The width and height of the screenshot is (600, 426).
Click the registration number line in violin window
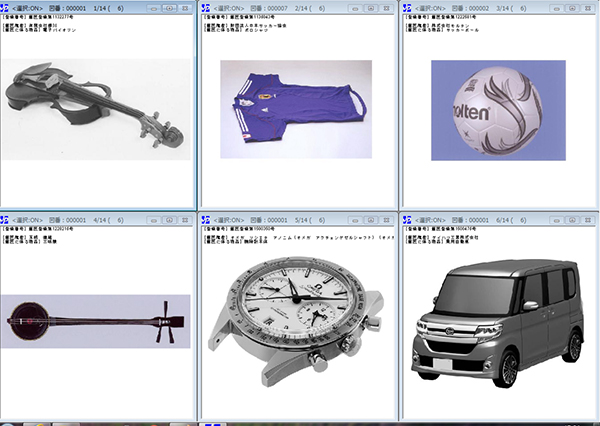(38, 17)
